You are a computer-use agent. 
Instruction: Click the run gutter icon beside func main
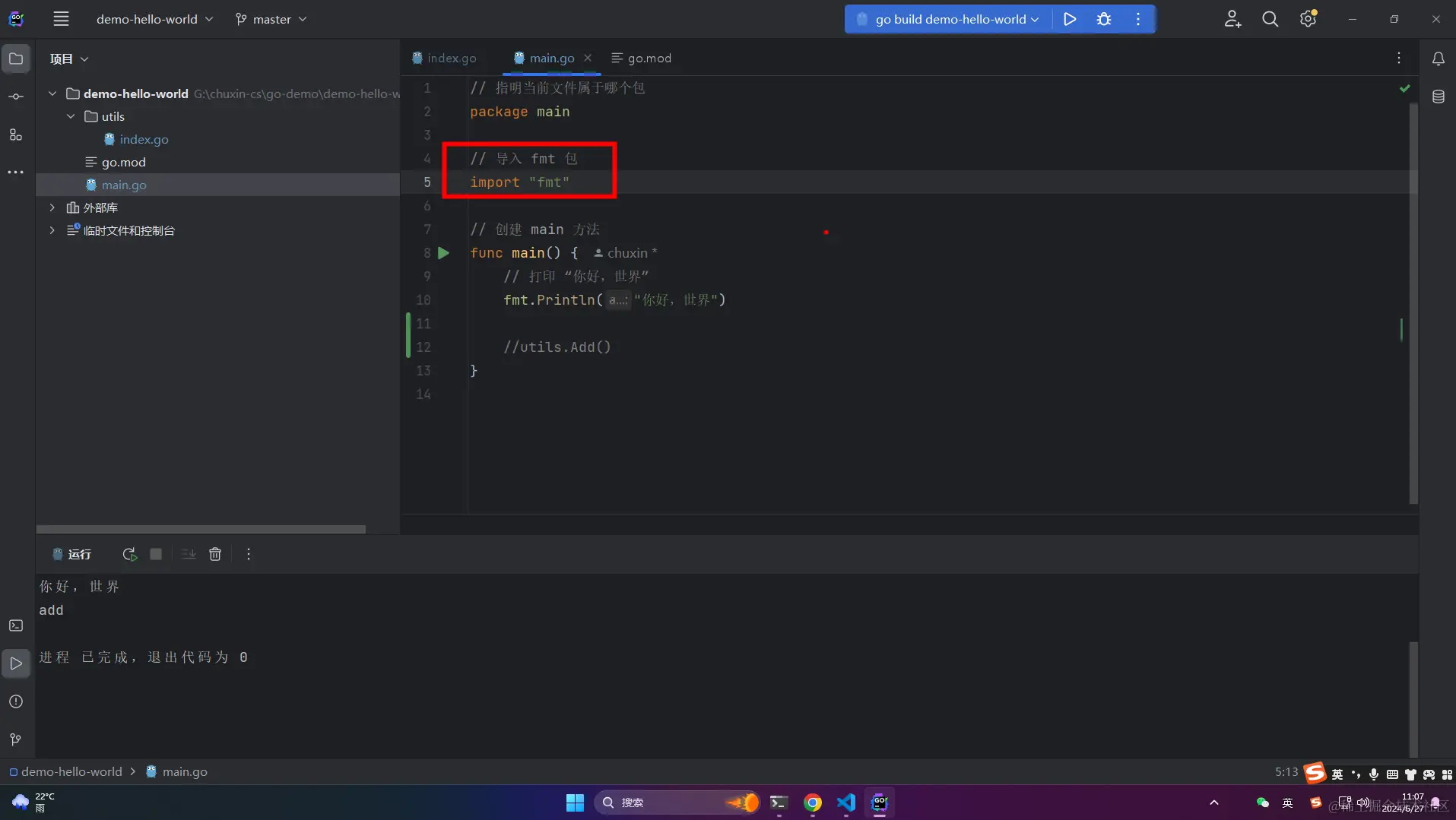[443, 253]
